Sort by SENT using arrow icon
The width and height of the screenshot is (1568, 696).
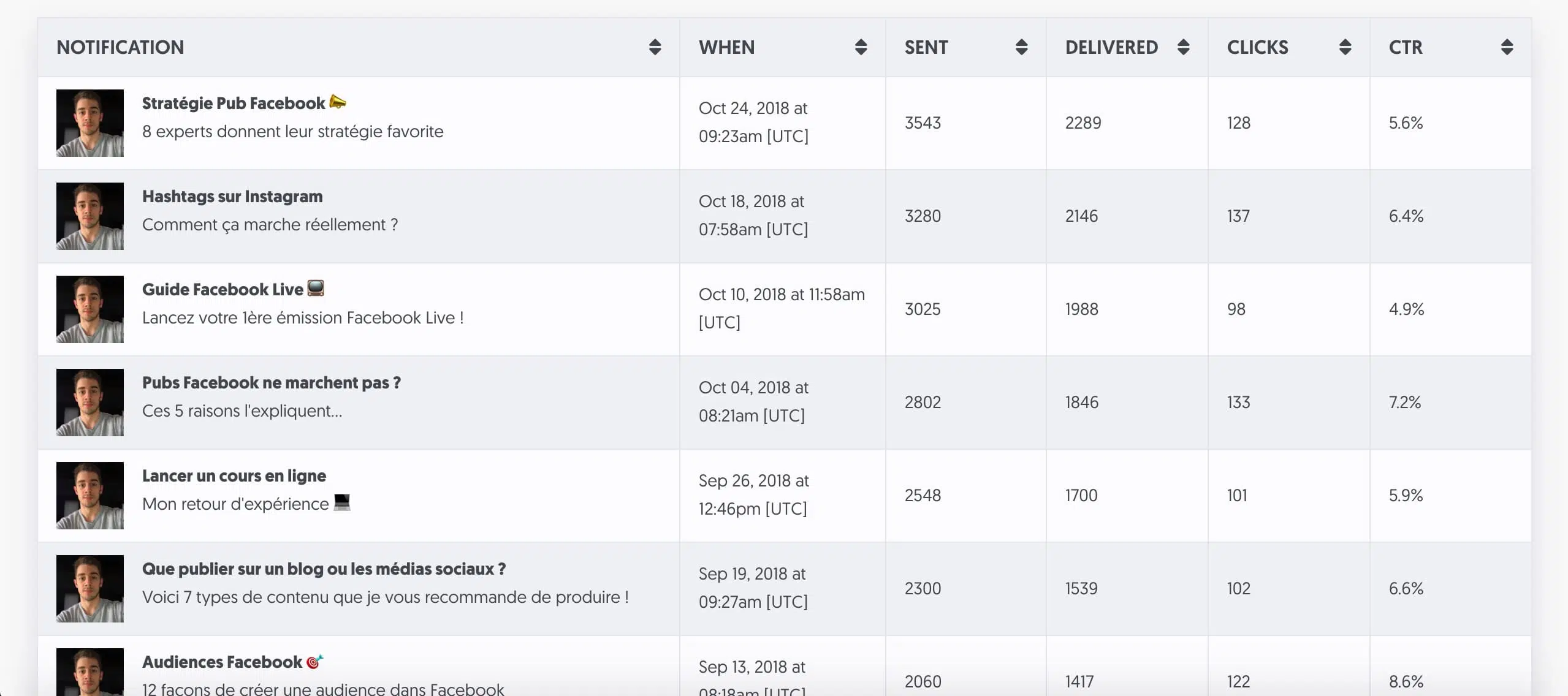tap(1021, 47)
